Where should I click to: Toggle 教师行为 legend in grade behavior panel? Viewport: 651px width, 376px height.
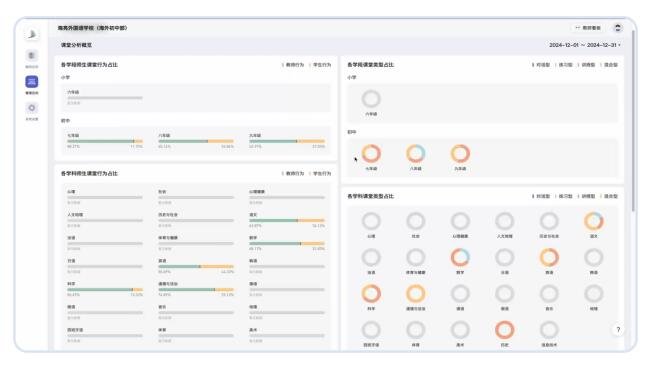[293, 65]
